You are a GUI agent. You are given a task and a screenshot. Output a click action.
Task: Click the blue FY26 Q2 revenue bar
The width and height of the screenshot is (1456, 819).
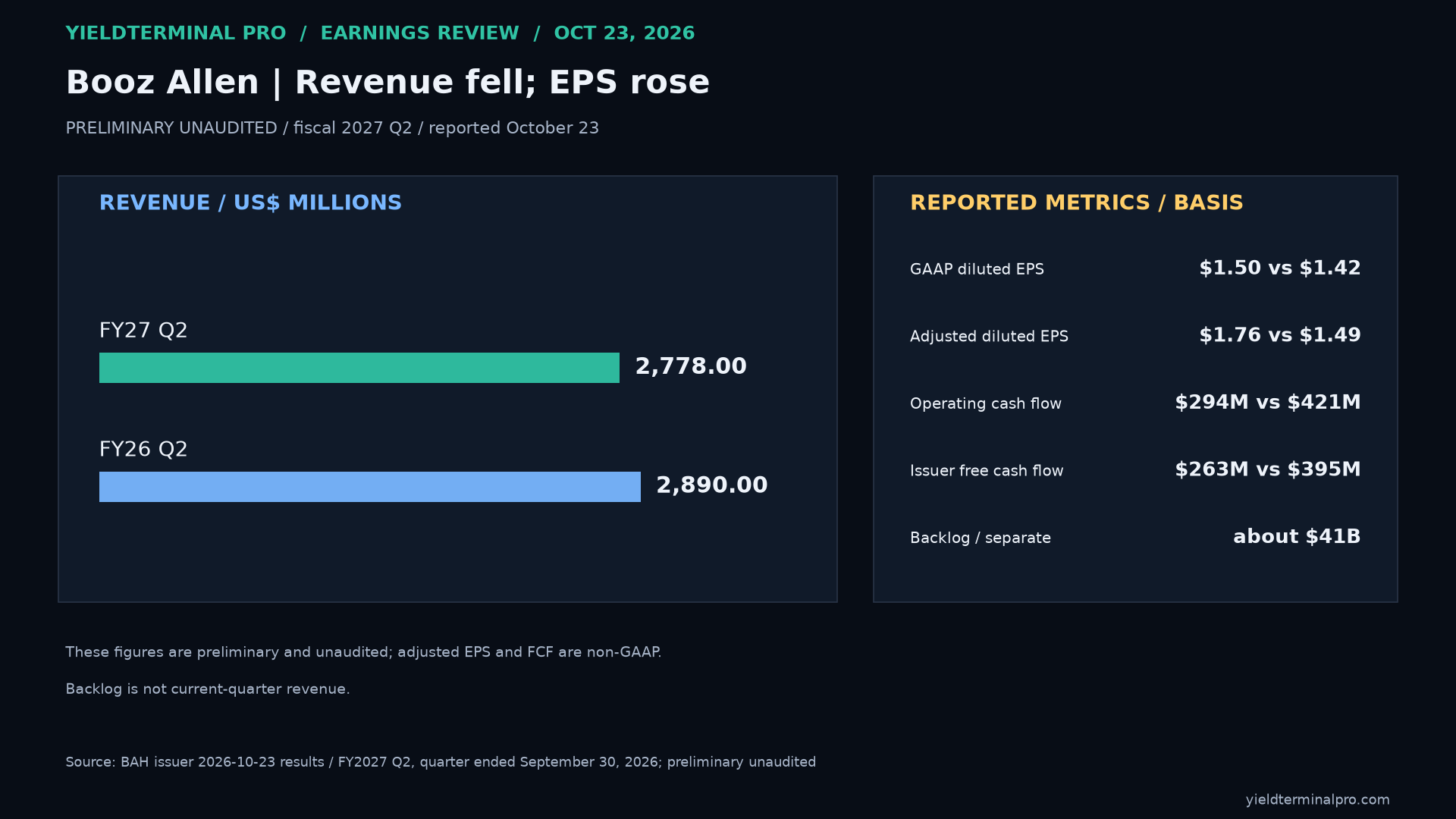(370, 487)
